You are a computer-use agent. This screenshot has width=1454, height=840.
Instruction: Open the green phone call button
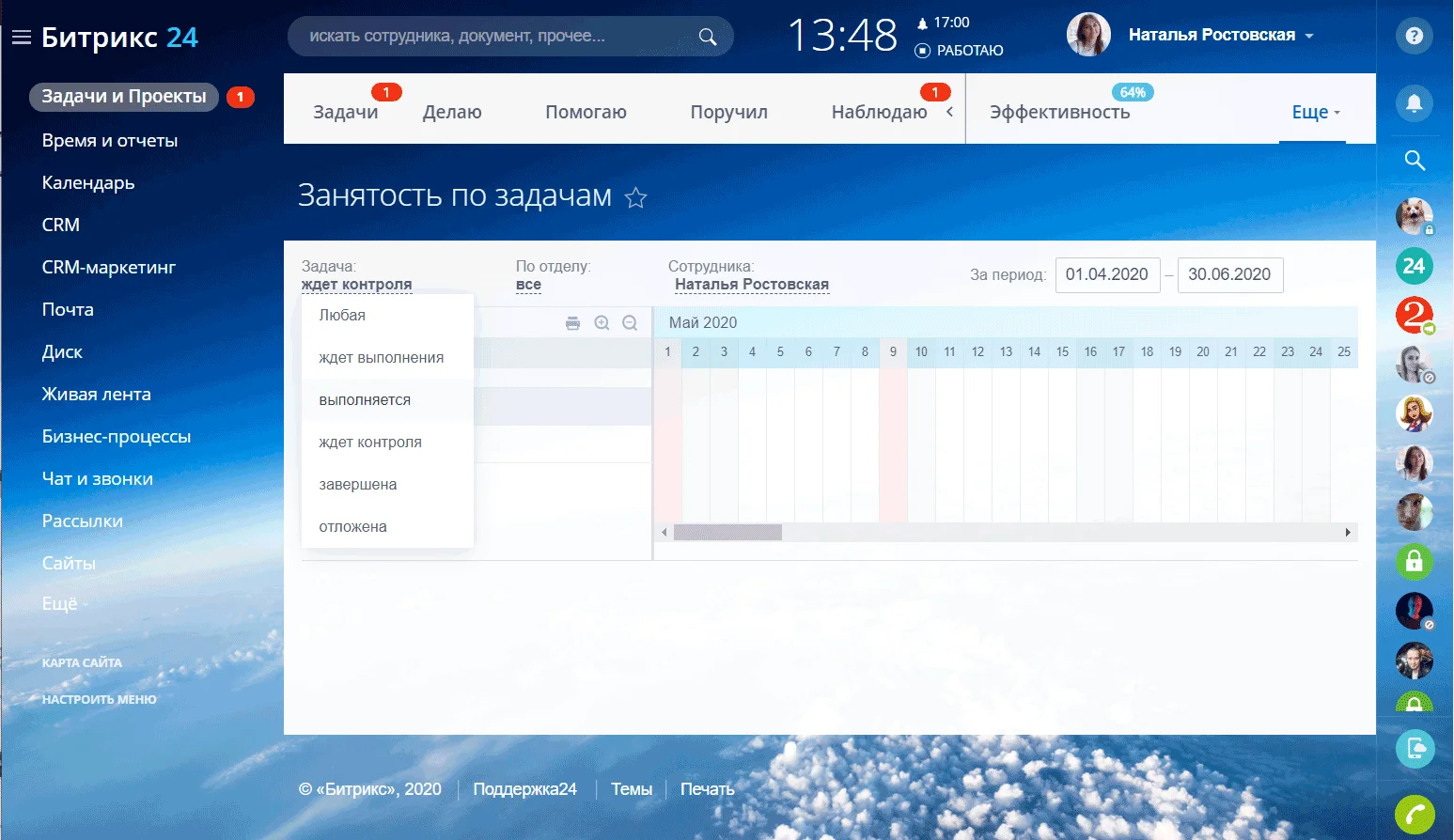click(x=1414, y=815)
